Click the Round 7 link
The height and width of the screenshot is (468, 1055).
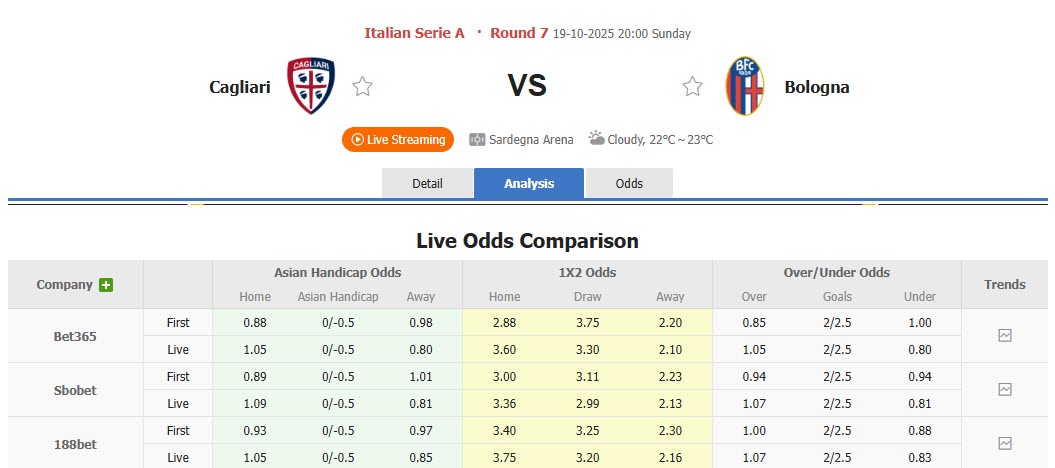[x=519, y=33]
